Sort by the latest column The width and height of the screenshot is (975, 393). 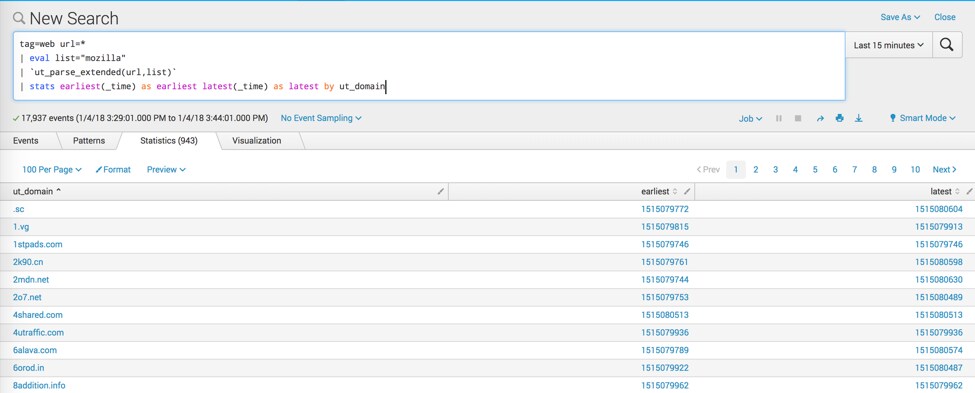pyautogui.click(x=945, y=192)
